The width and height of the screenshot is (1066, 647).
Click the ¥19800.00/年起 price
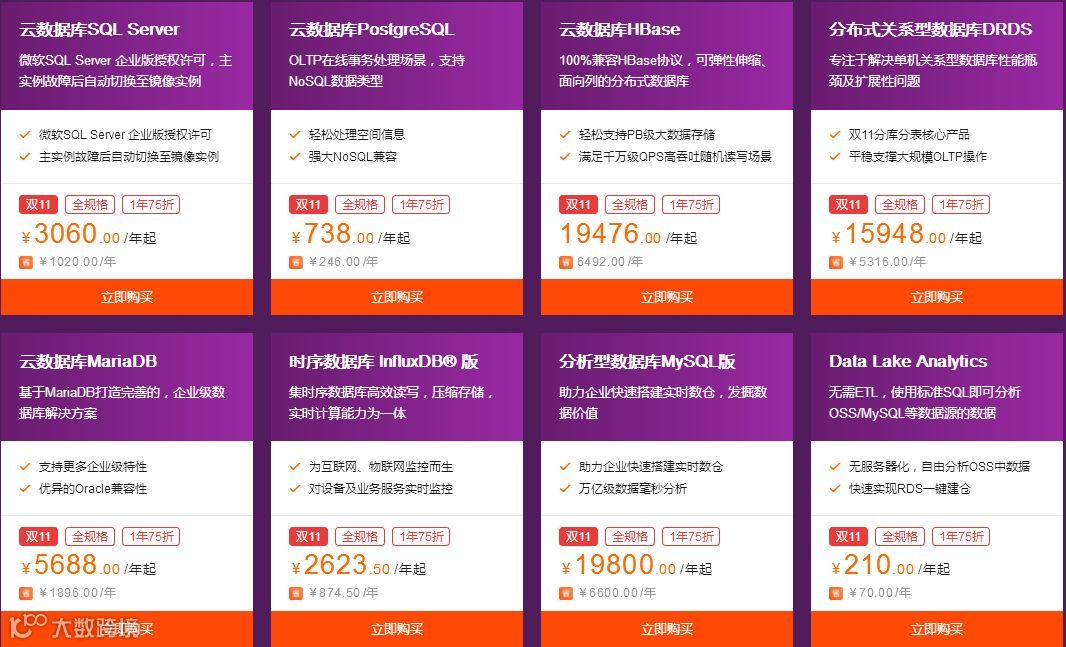point(636,565)
